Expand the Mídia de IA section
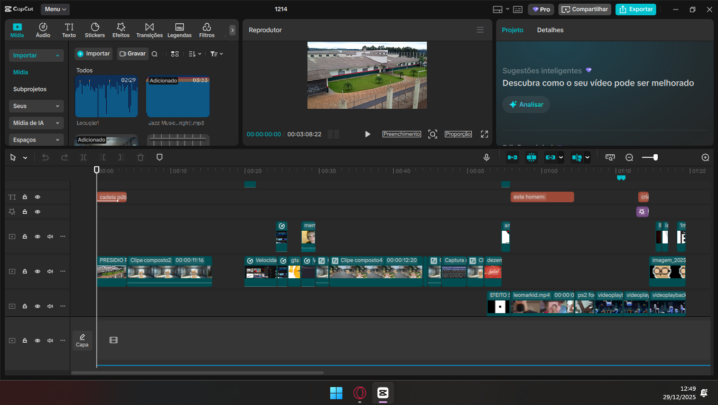Screen dimensions: 718x405 tap(36, 122)
